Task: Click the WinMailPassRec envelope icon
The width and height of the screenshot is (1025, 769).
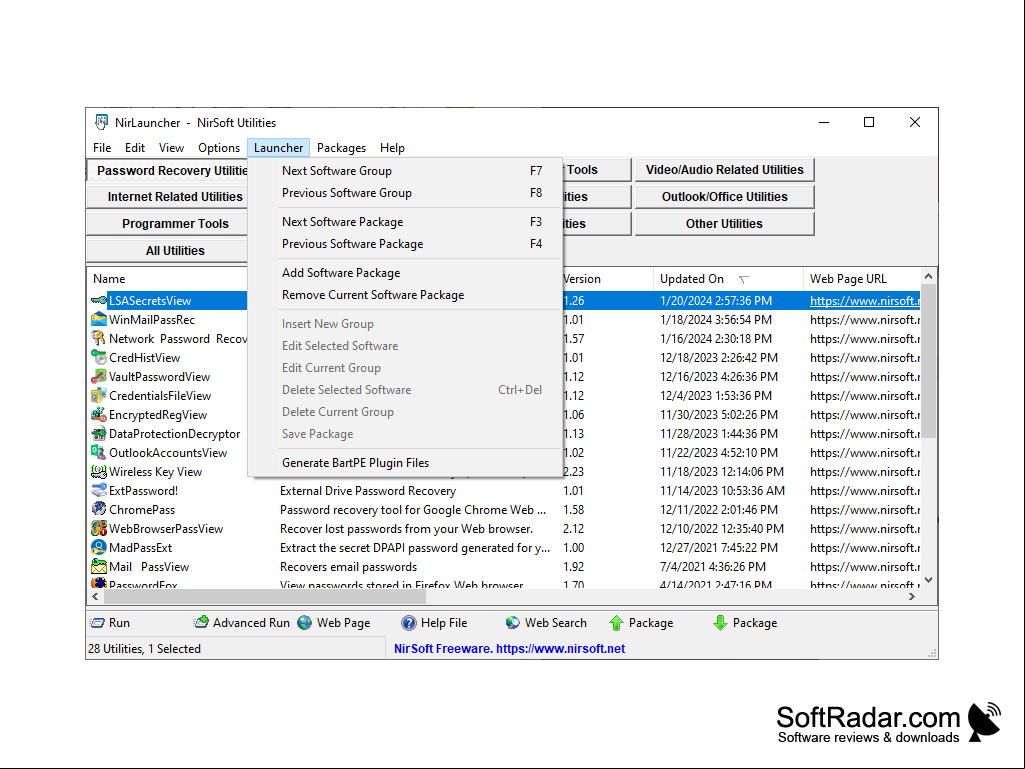Action: tap(99, 320)
